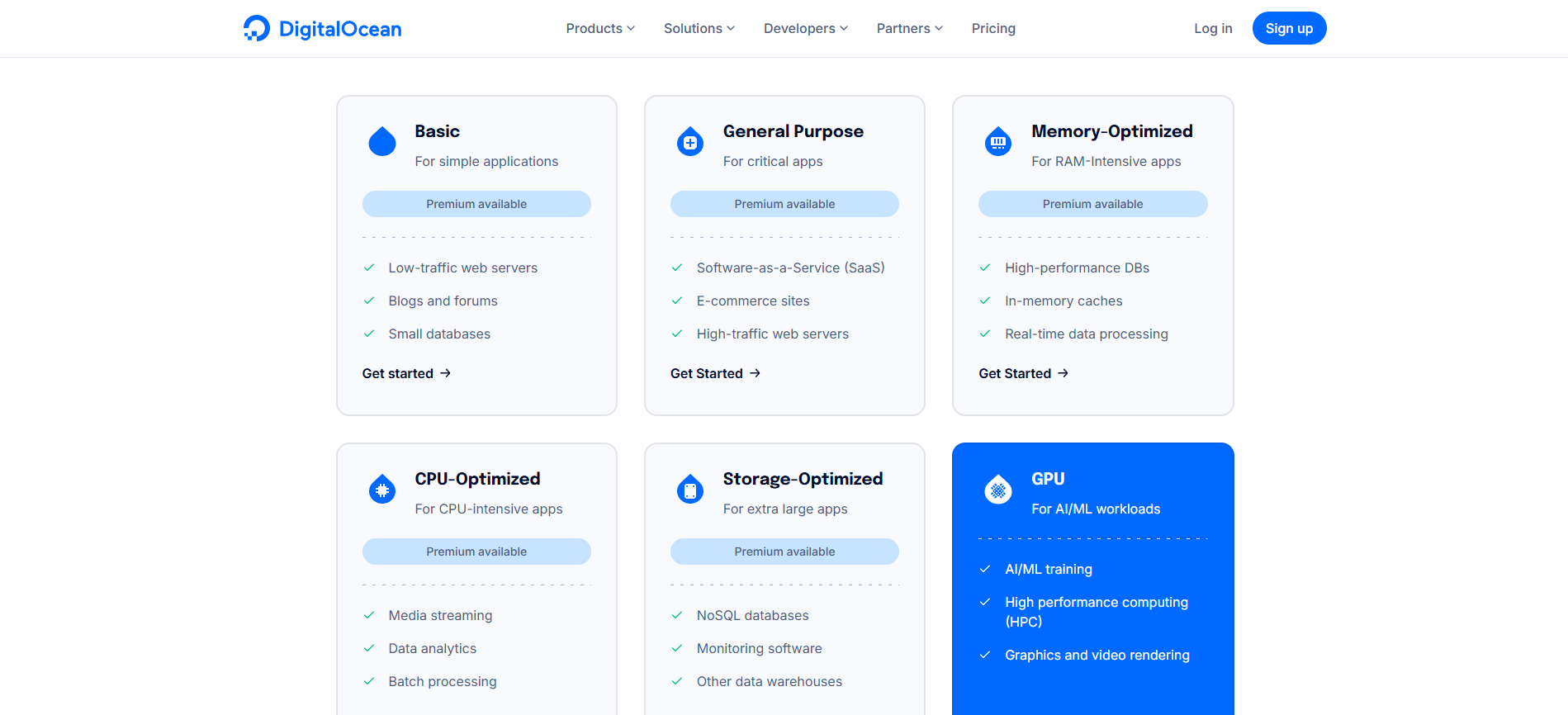Viewport: 1568px width, 715px height.
Task: Click the Log in link
Action: pyautogui.click(x=1212, y=28)
